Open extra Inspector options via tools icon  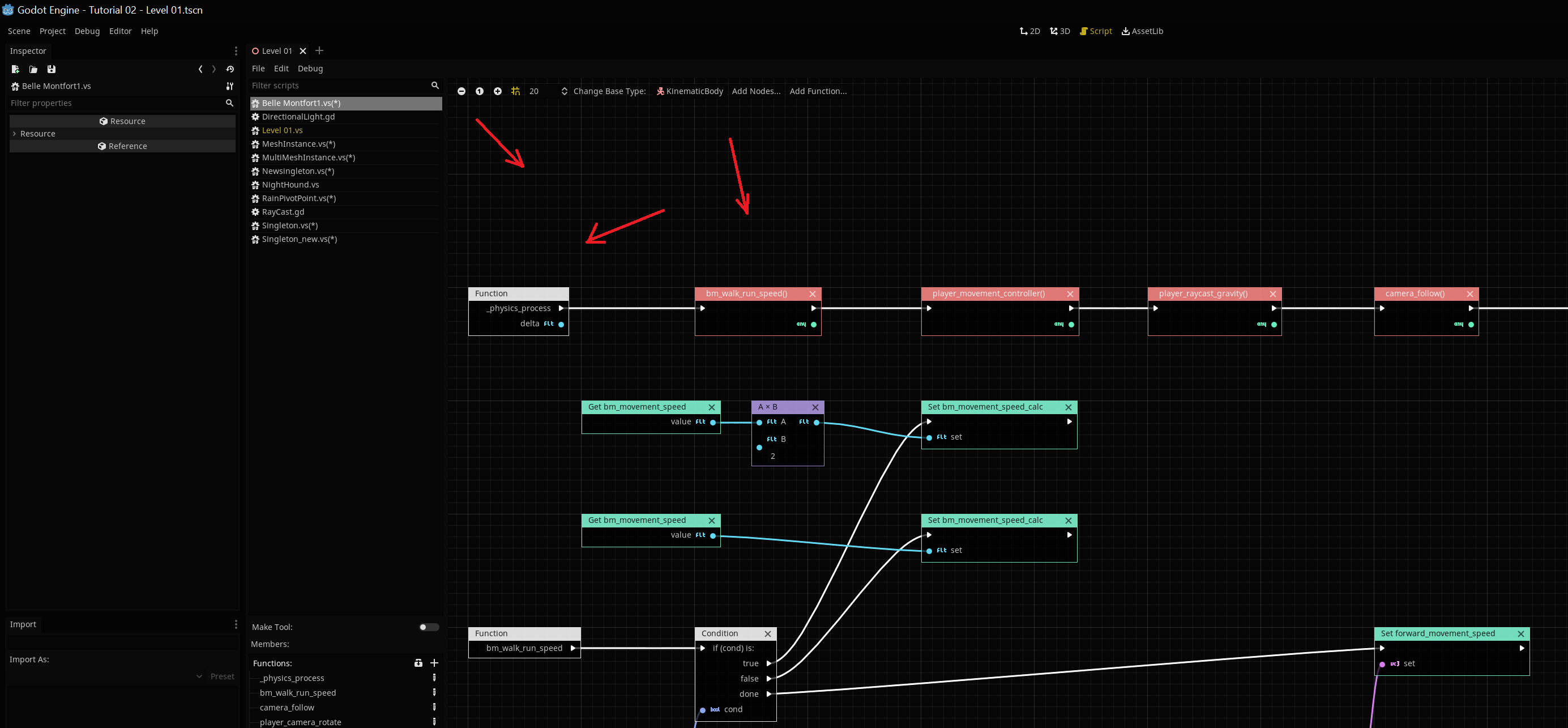229,86
